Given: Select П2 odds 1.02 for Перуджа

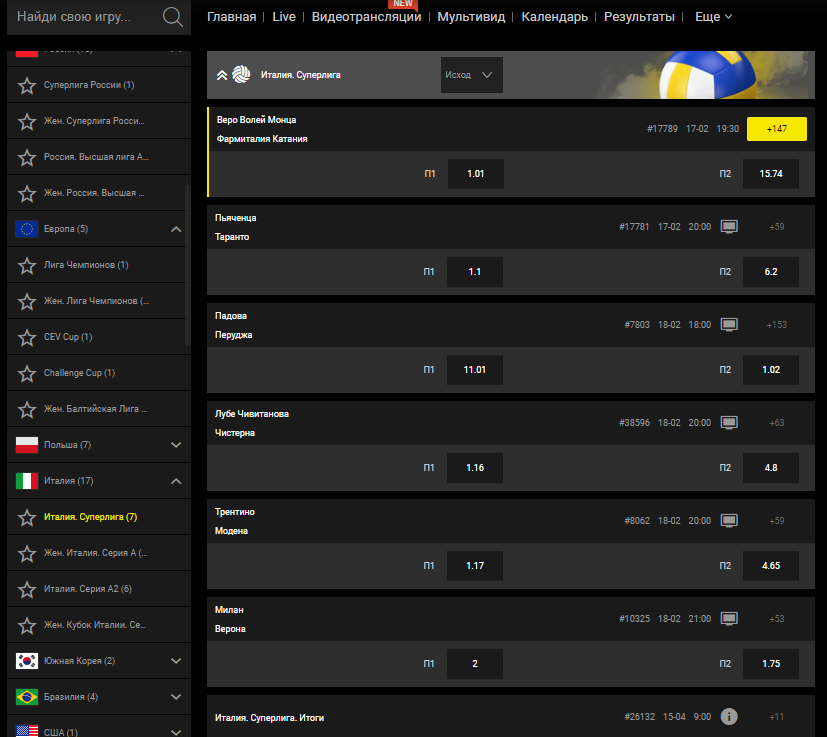Looking at the screenshot, I should click(771, 370).
